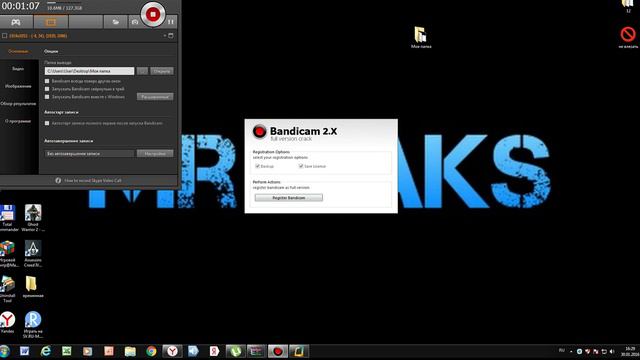Open the Windows Start menu
Viewport: 640px width, 360px height.
click(x=4, y=351)
